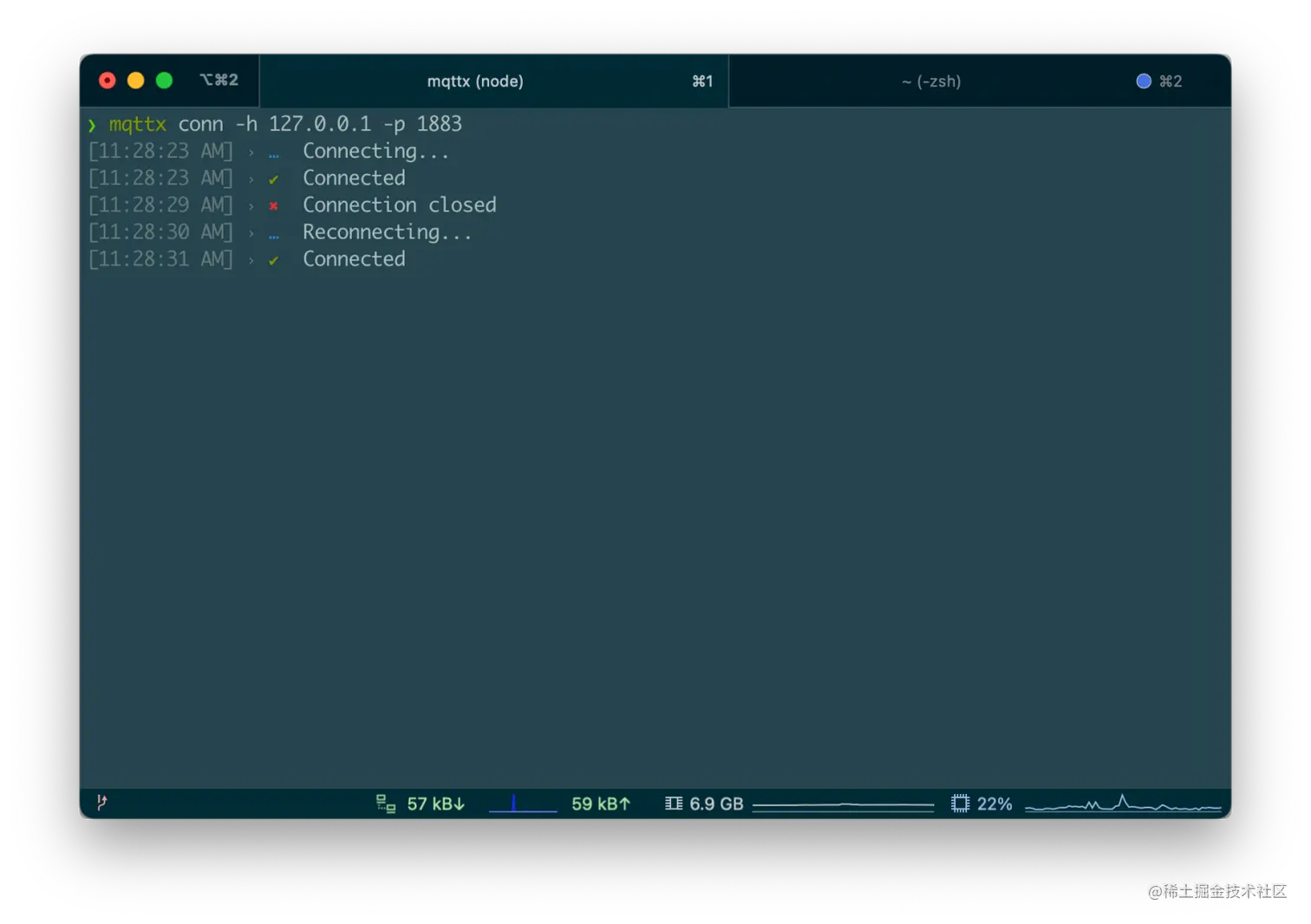This screenshot has height=924, width=1311.
Task: Click the mqttx command word in prompt
Action: (138, 124)
